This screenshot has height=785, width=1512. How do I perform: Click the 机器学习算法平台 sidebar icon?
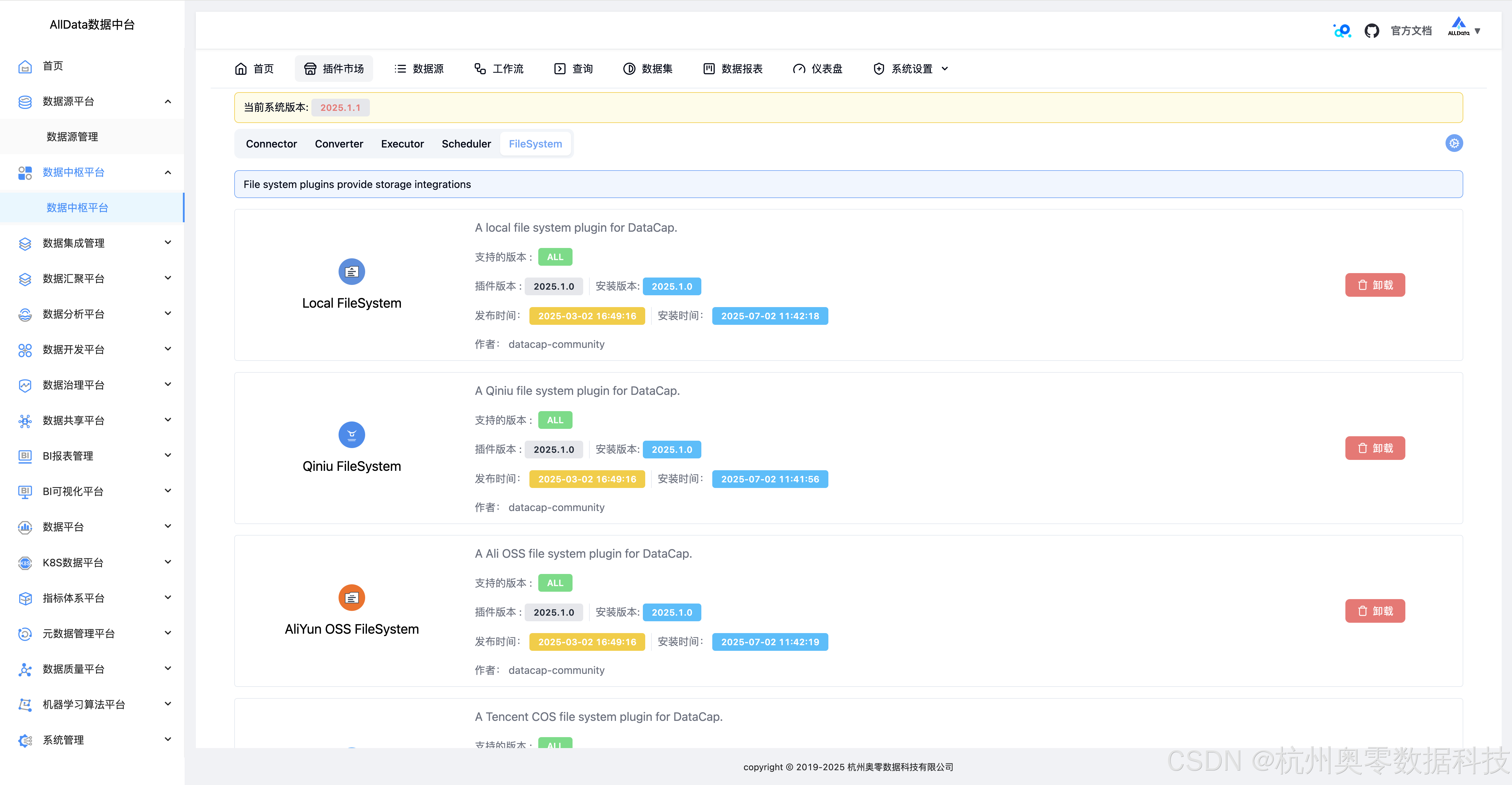[25, 705]
